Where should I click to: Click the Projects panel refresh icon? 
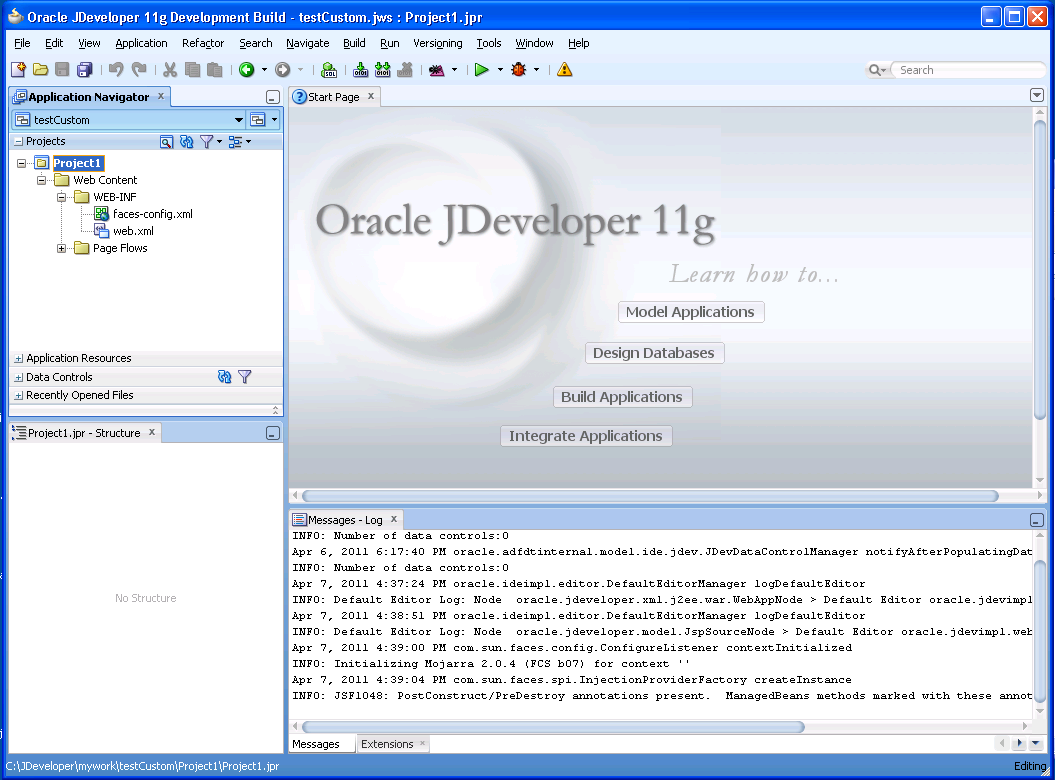186,141
